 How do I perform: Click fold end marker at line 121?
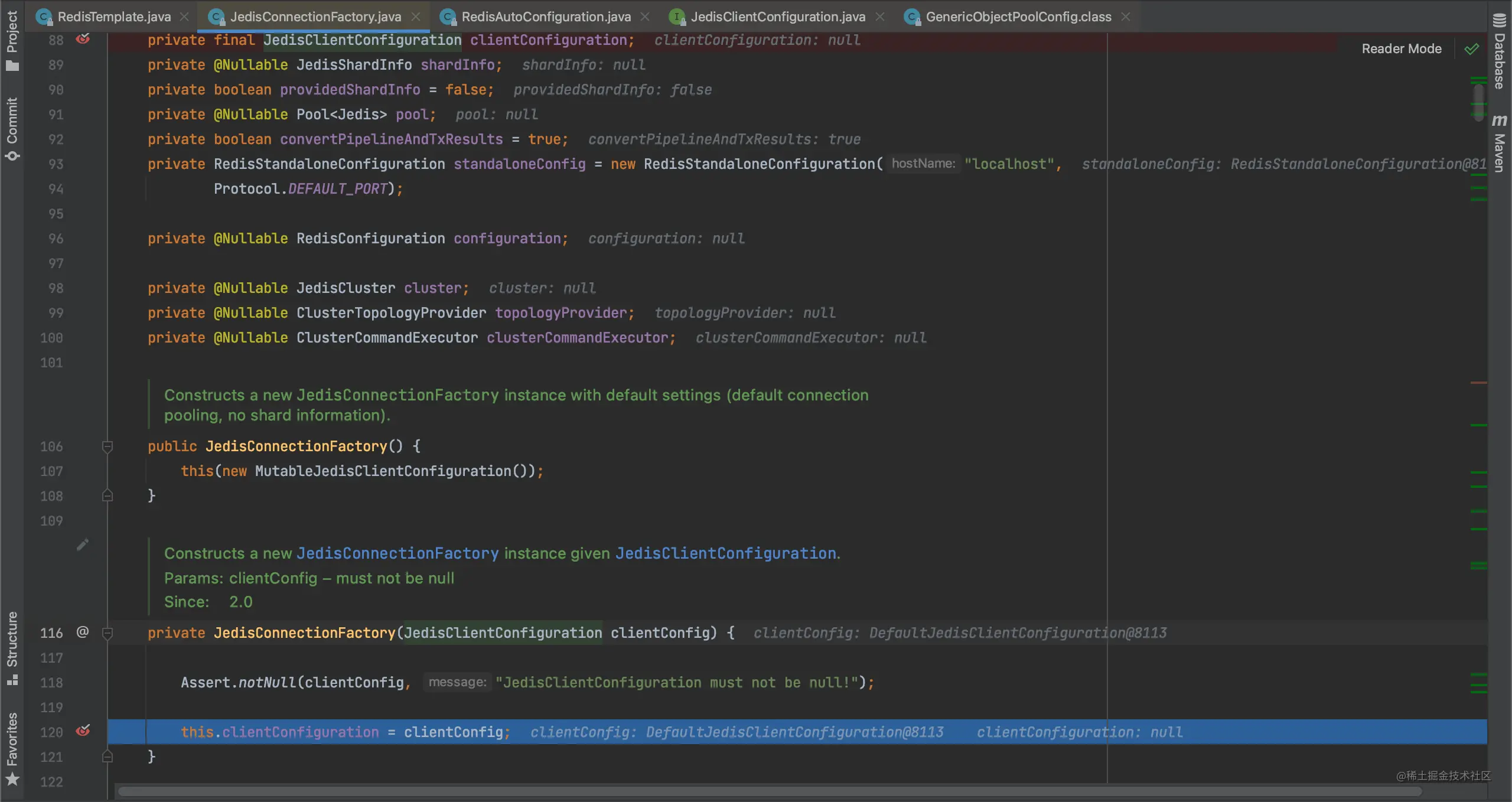[x=107, y=757]
